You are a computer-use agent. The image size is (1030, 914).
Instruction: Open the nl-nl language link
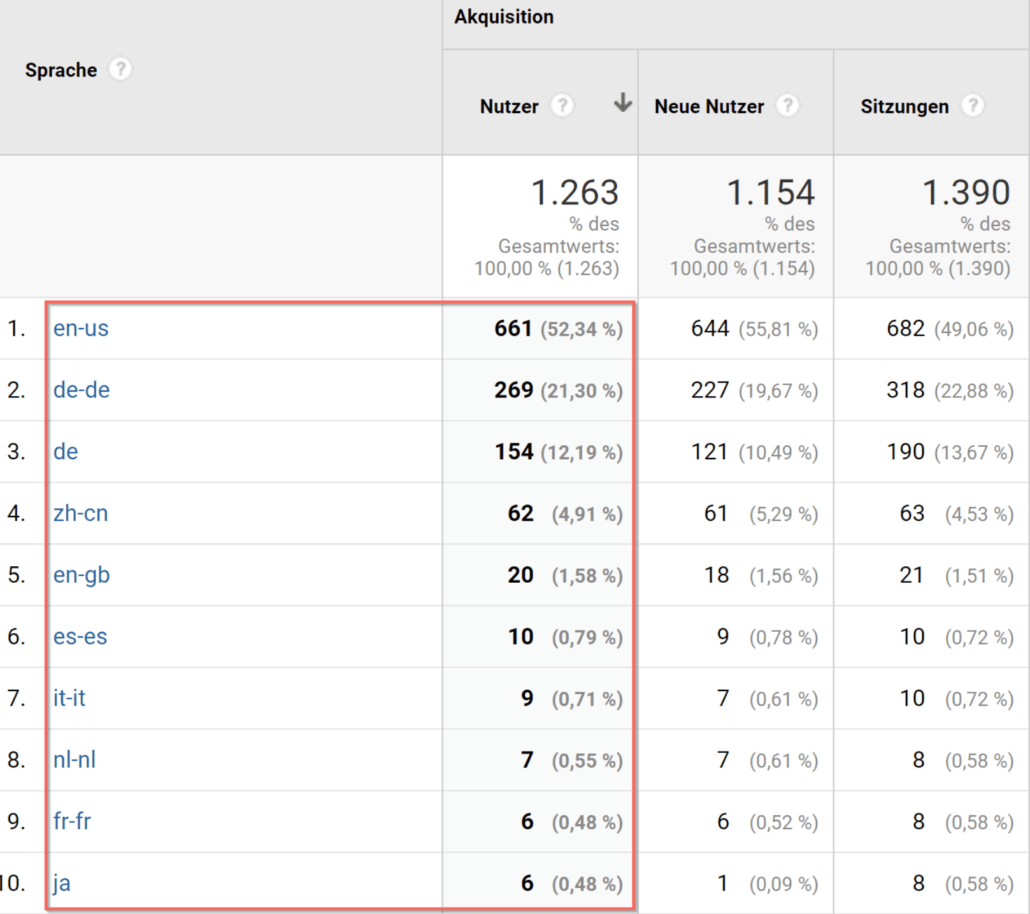click(74, 760)
